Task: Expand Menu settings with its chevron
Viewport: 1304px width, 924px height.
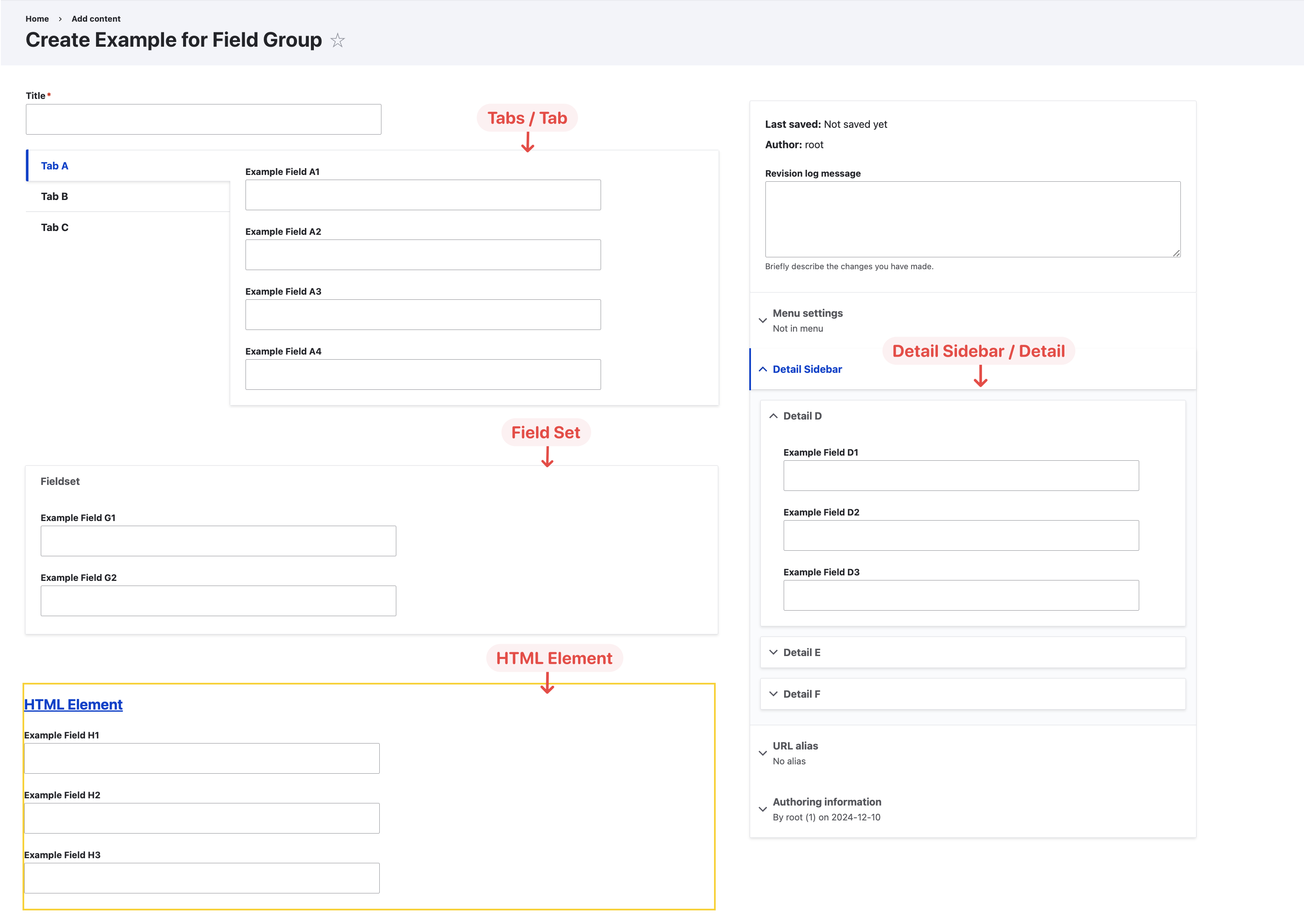Action: click(763, 320)
